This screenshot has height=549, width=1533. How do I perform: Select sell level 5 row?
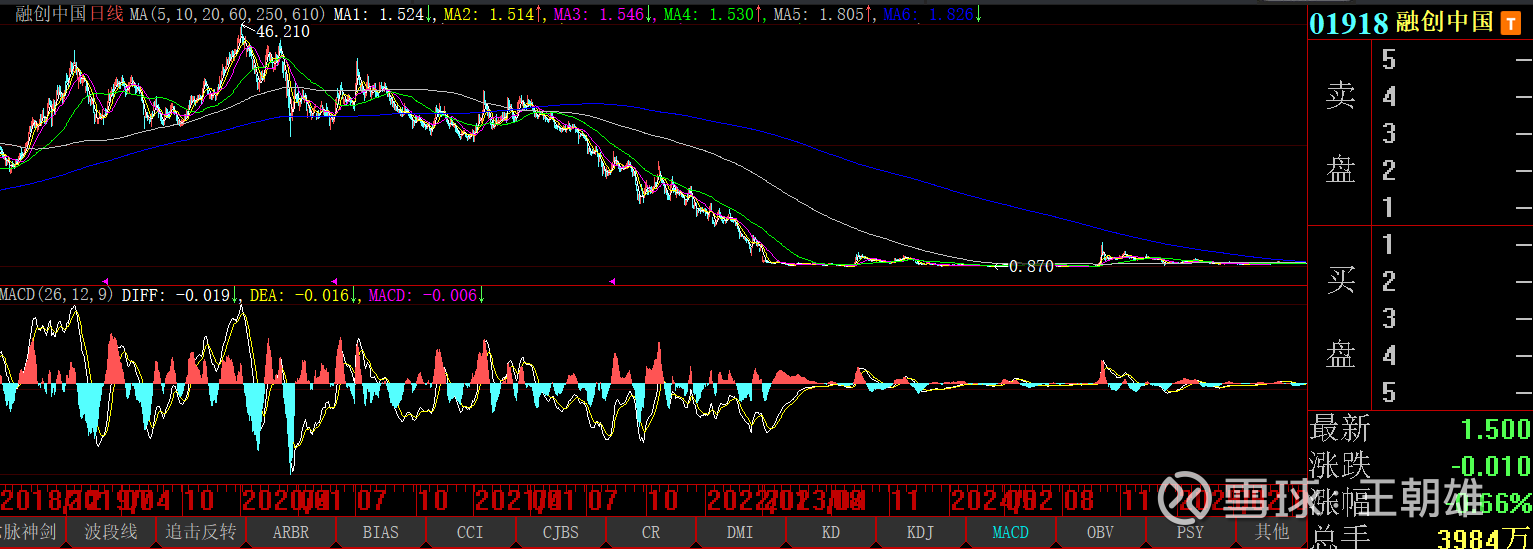(x=1452, y=60)
